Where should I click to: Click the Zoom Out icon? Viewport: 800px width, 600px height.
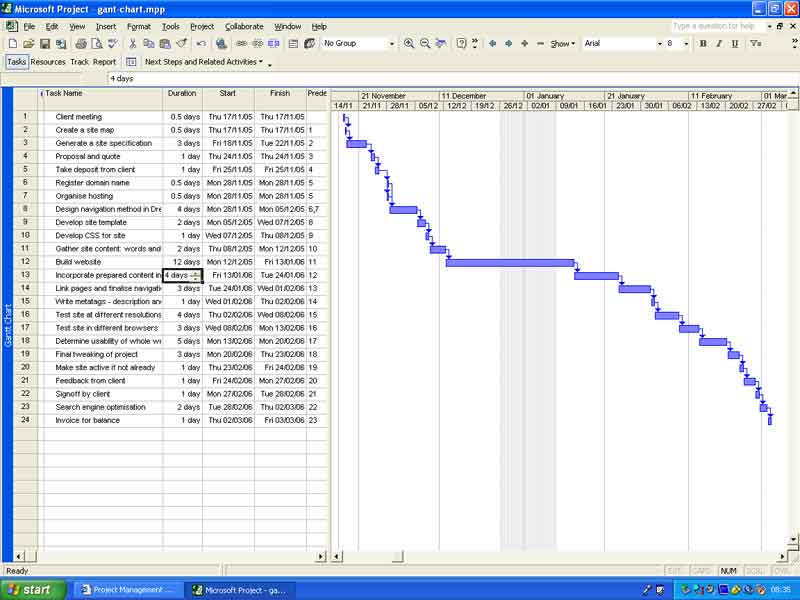tap(424, 44)
